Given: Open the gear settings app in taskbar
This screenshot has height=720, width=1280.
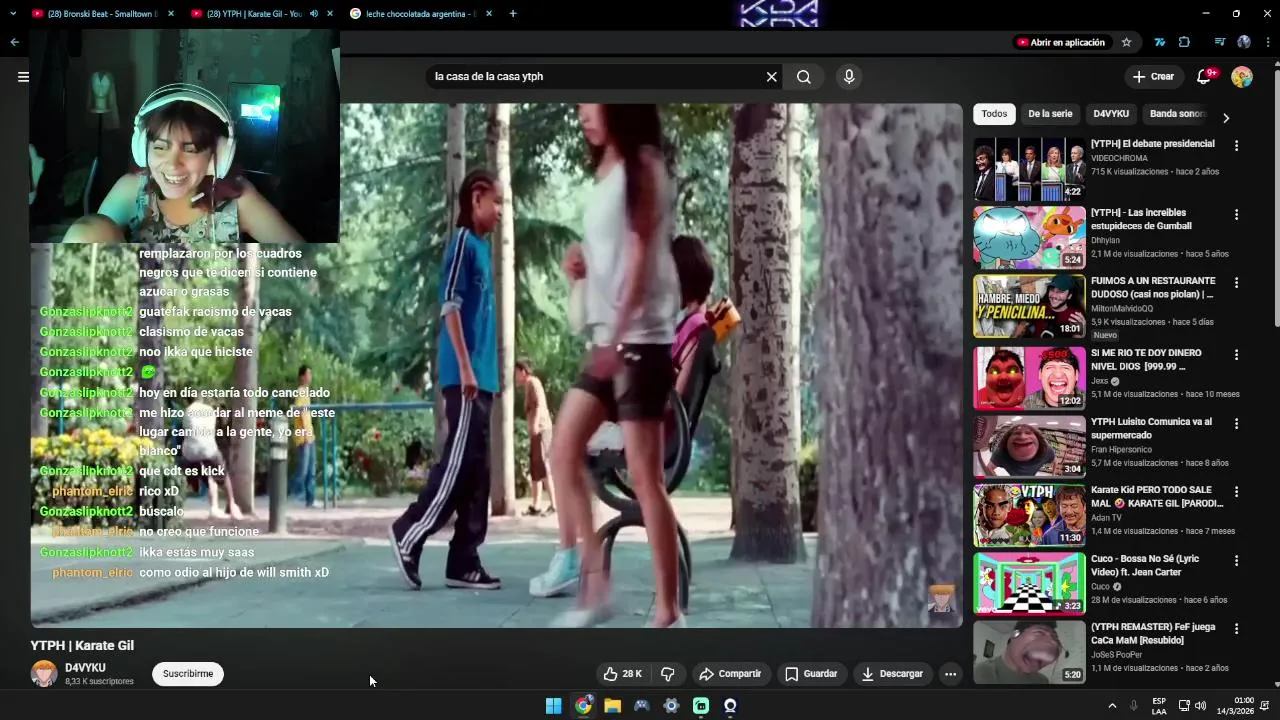Looking at the screenshot, I should point(671,706).
